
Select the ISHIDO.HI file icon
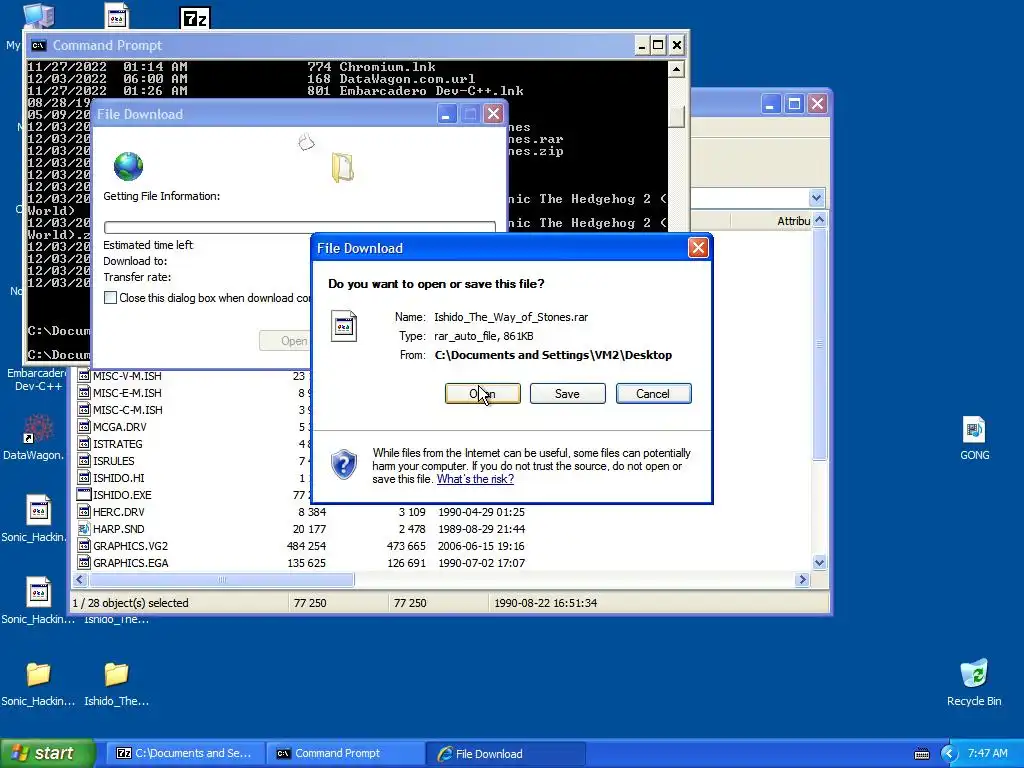coord(84,478)
